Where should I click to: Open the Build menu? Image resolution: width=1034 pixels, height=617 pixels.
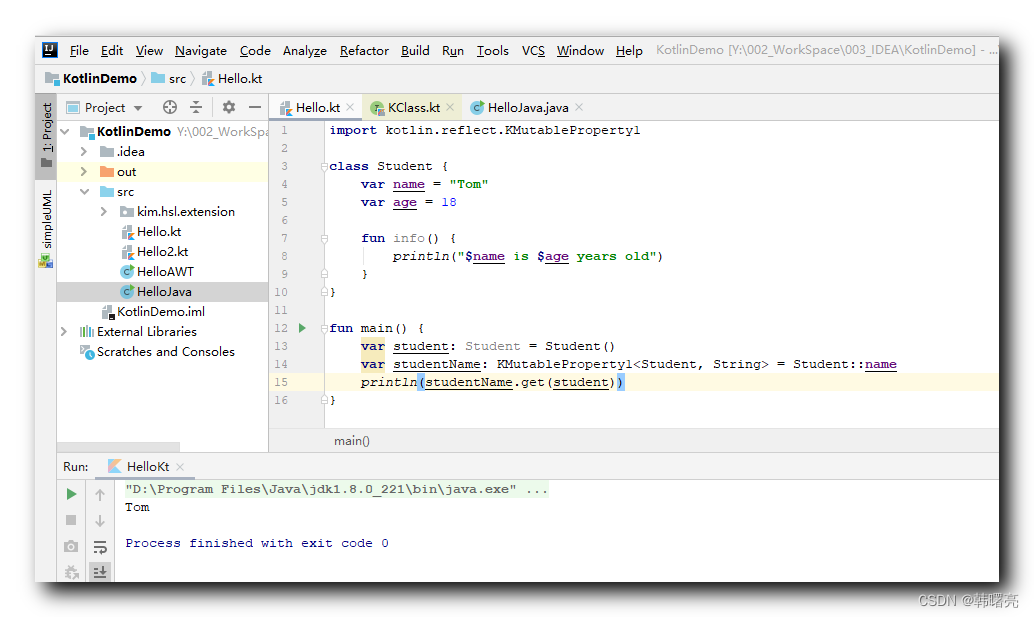415,51
